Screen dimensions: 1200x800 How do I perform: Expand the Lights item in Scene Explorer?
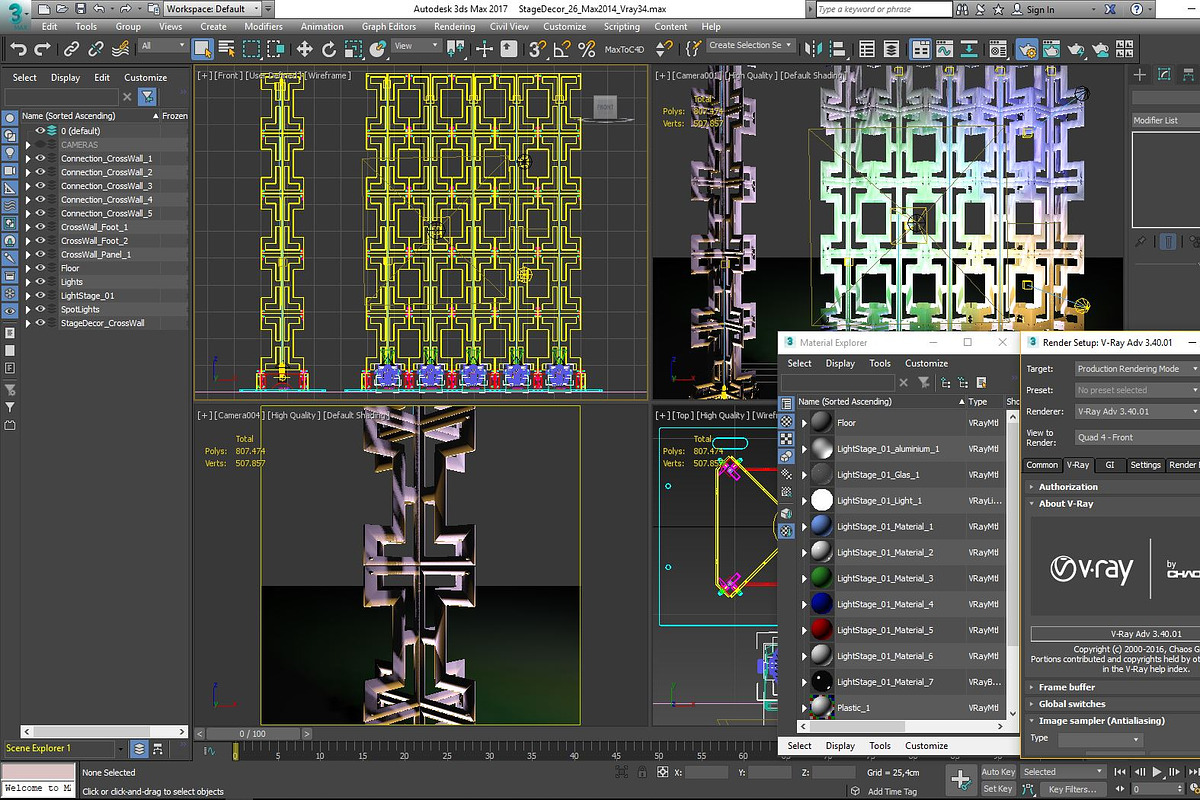[x=28, y=282]
